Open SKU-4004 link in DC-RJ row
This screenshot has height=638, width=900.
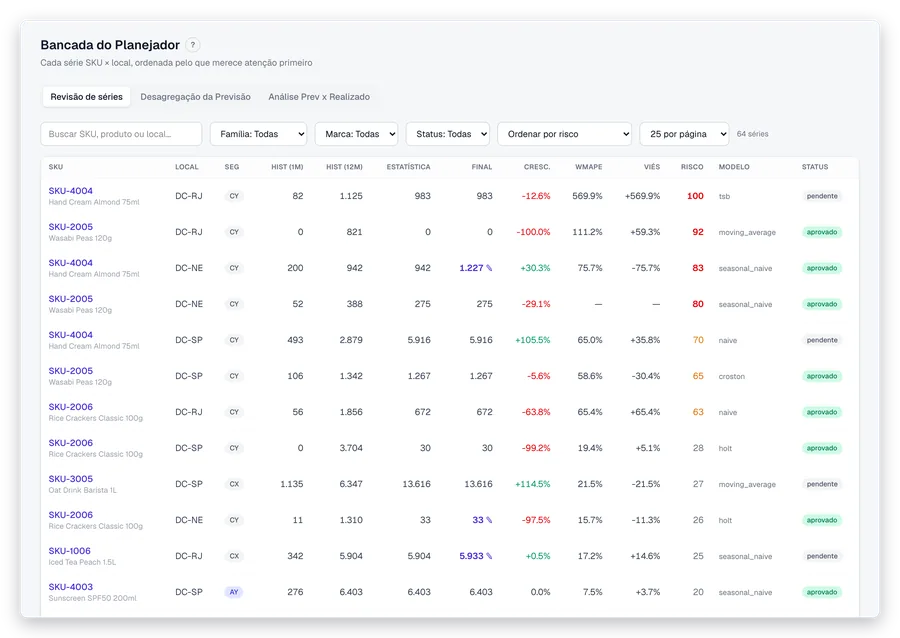click(71, 190)
